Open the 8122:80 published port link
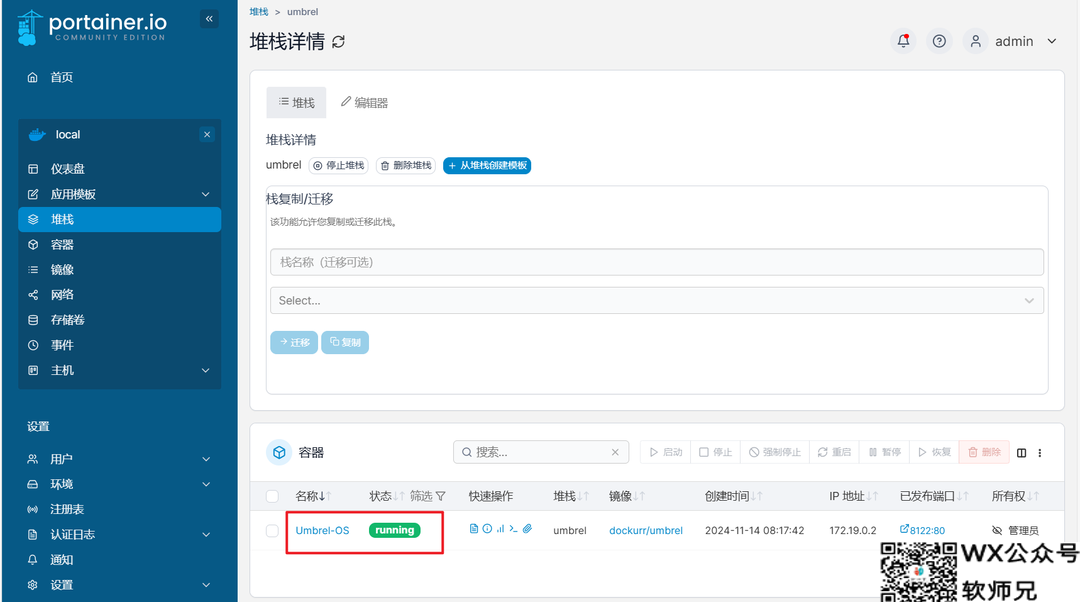Viewport: 1080px width, 602px height. click(x=922, y=530)
